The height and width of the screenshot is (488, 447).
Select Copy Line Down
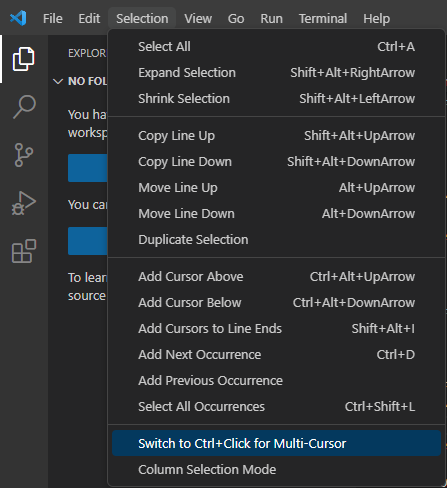[277, 162]
